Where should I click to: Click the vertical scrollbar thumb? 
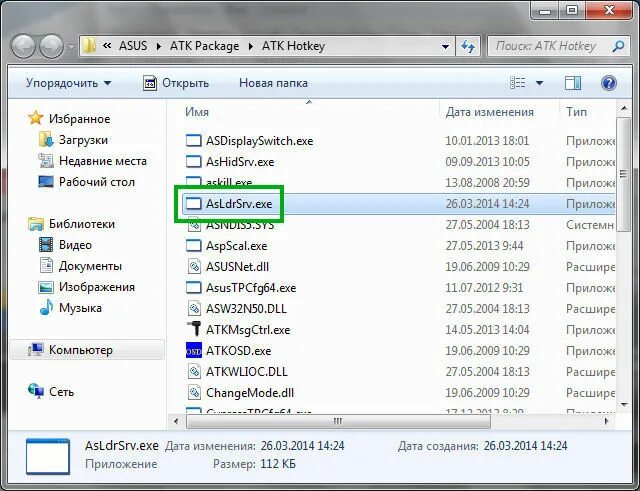coord(623,174)
